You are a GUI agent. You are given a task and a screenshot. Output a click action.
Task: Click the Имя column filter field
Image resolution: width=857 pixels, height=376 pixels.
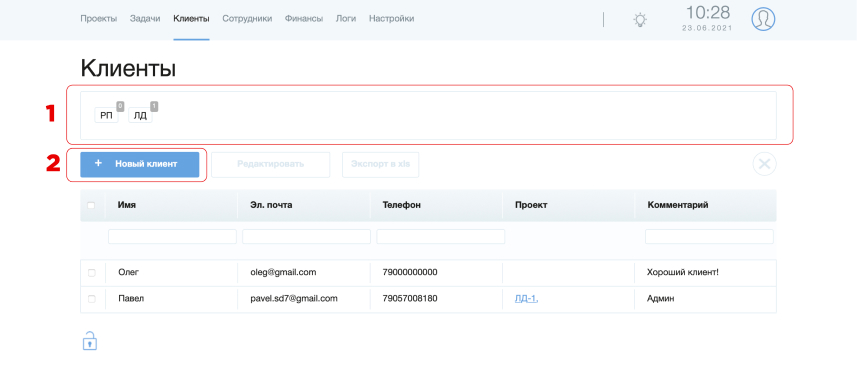tap(172, 236)
